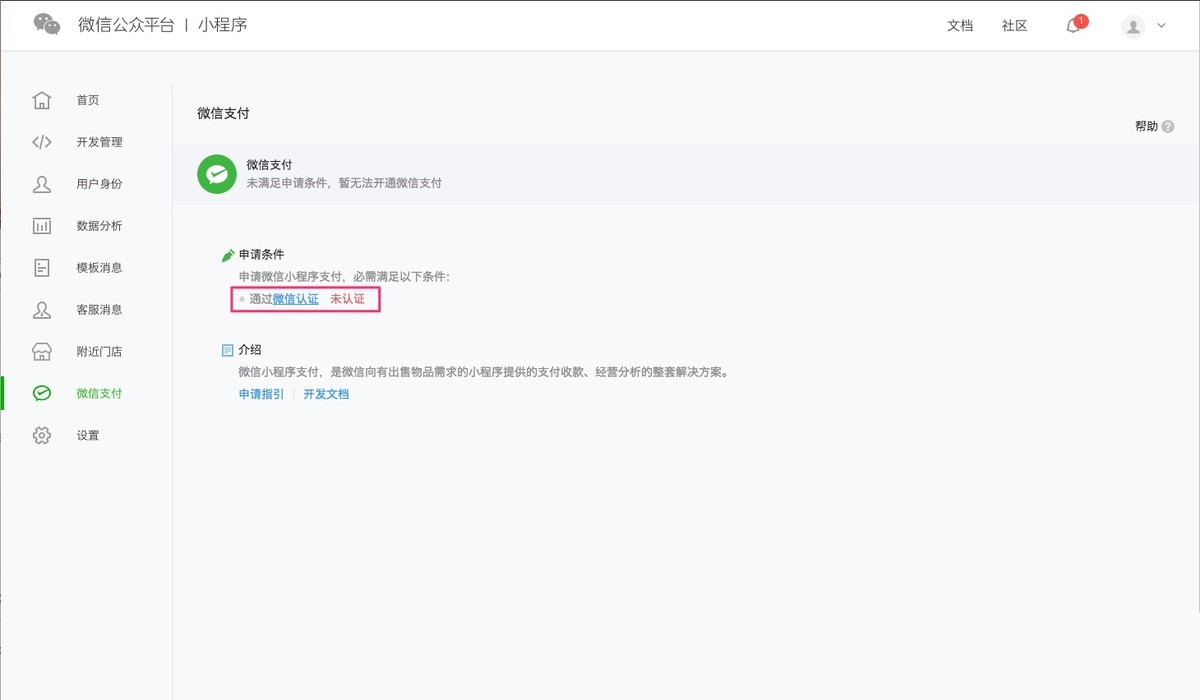Expand the account dropdown arrow
1200x700 pixels.
[1161, 26]
